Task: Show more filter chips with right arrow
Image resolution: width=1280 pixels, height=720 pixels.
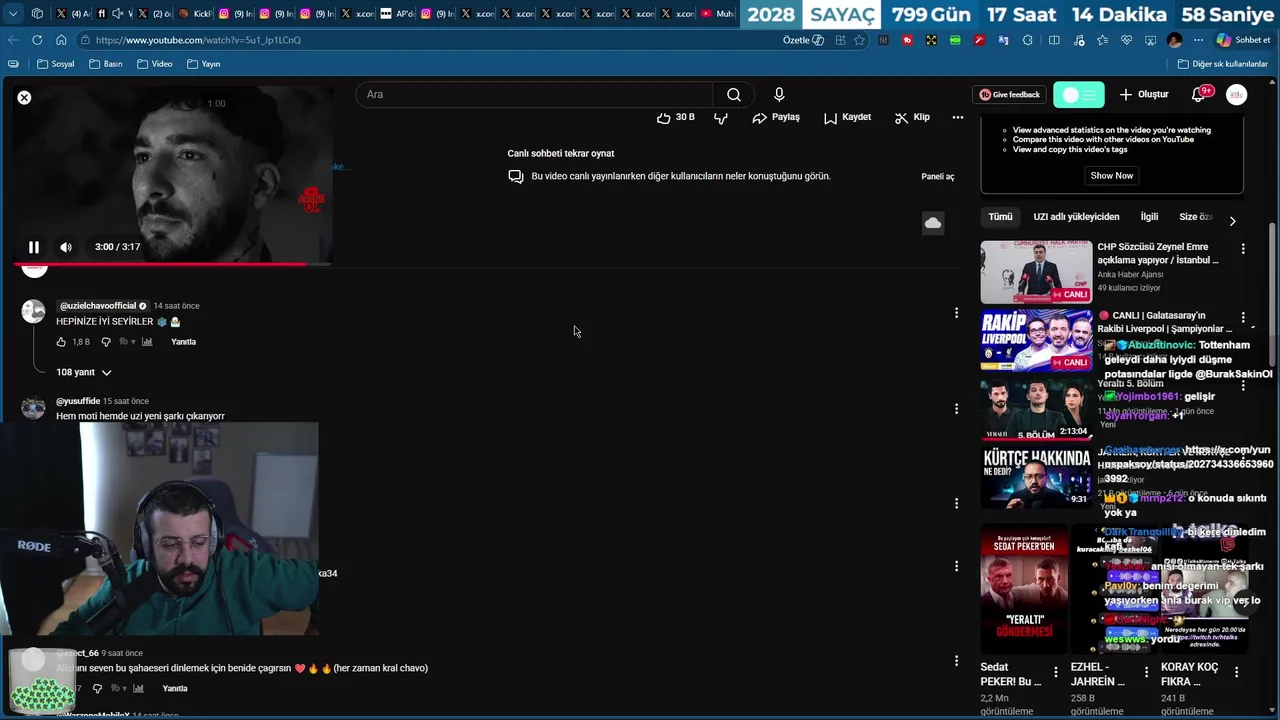Action: pyautogui.click(x=1232, y=220)
